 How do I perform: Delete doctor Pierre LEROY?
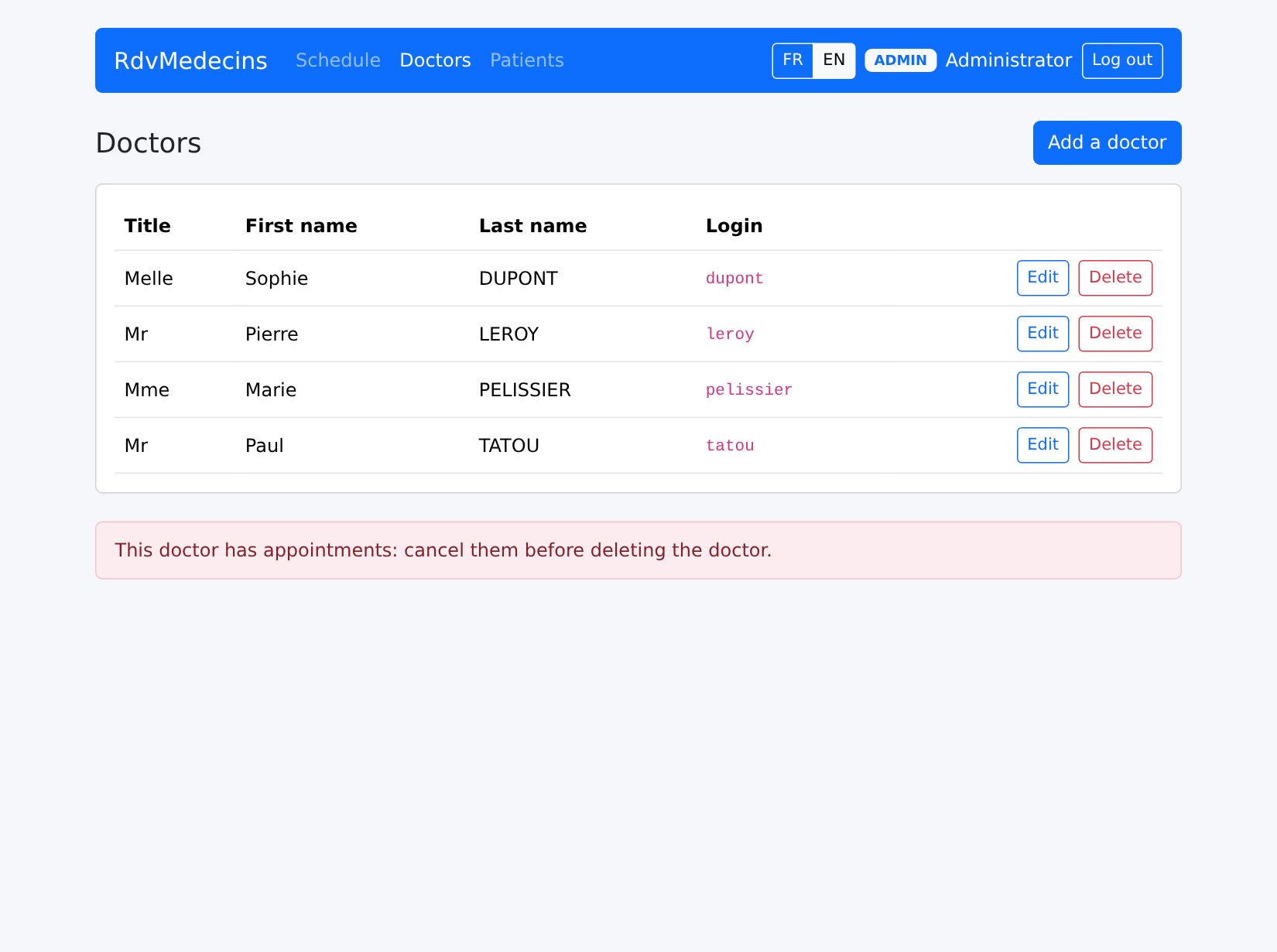[x=1115, y=334]
